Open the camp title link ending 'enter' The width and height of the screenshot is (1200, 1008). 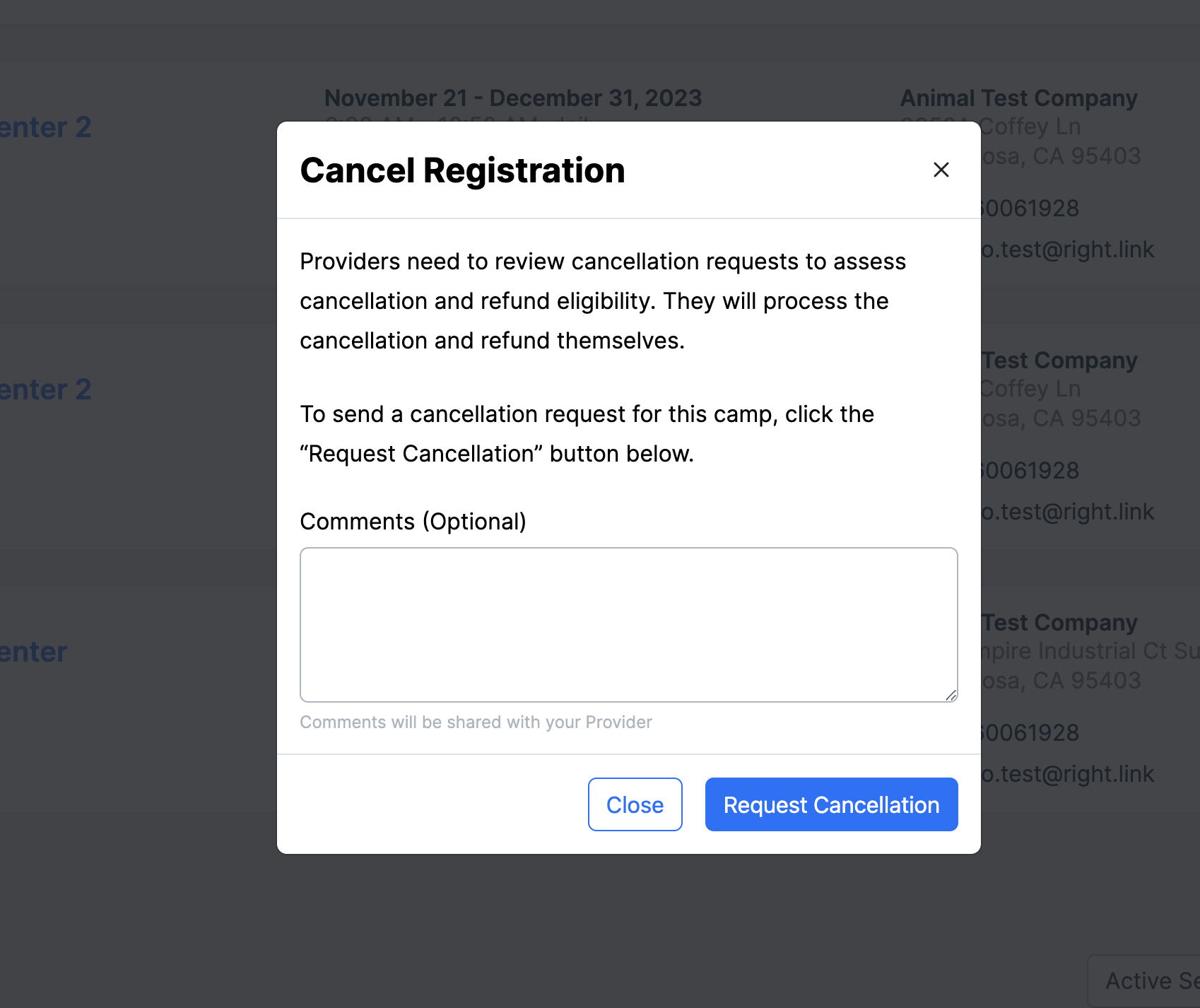click(33, 652)
